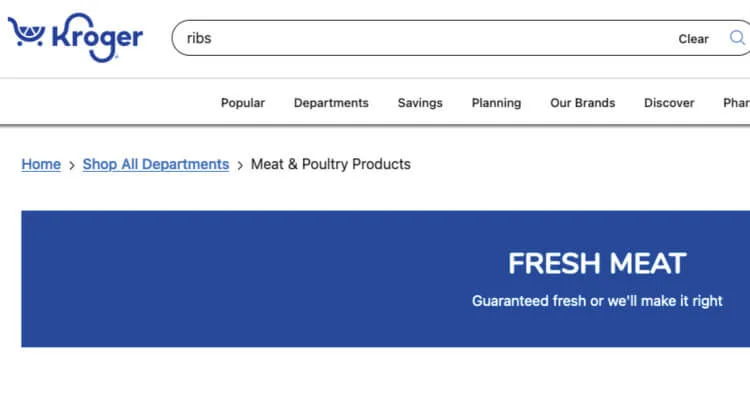Focus the search box containing "ribs"
The width and height of the screenshot is (750, 395).
point(421,38)
